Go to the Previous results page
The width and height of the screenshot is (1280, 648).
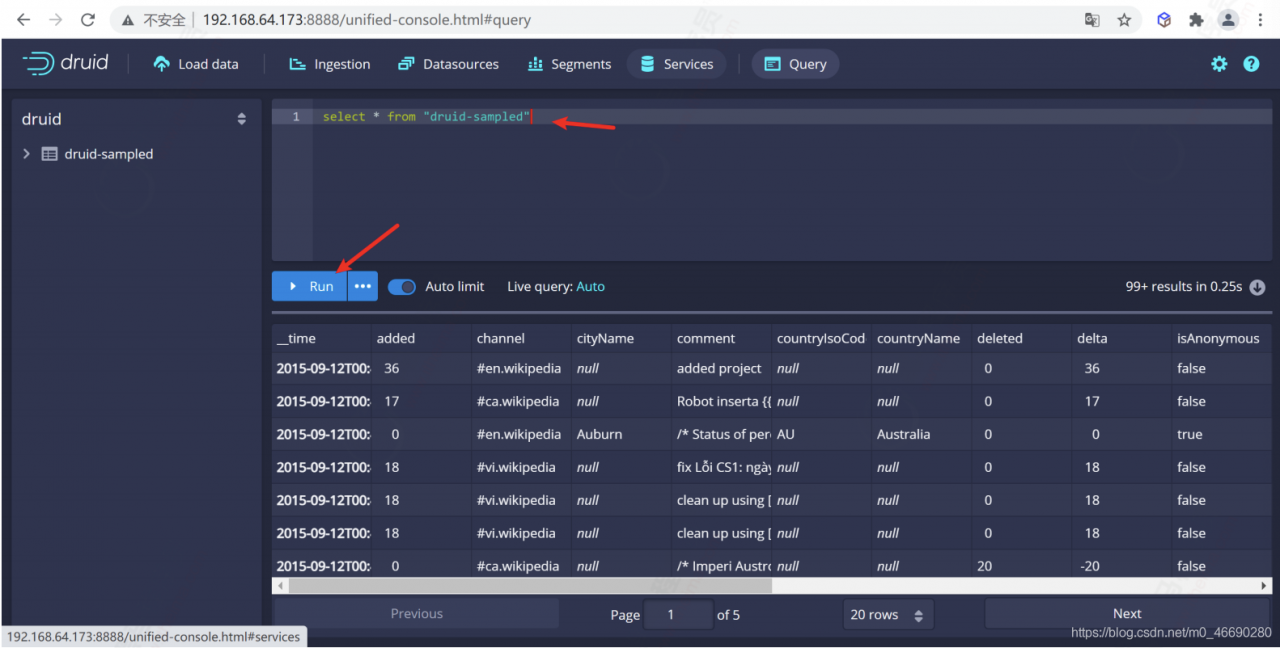416,614
